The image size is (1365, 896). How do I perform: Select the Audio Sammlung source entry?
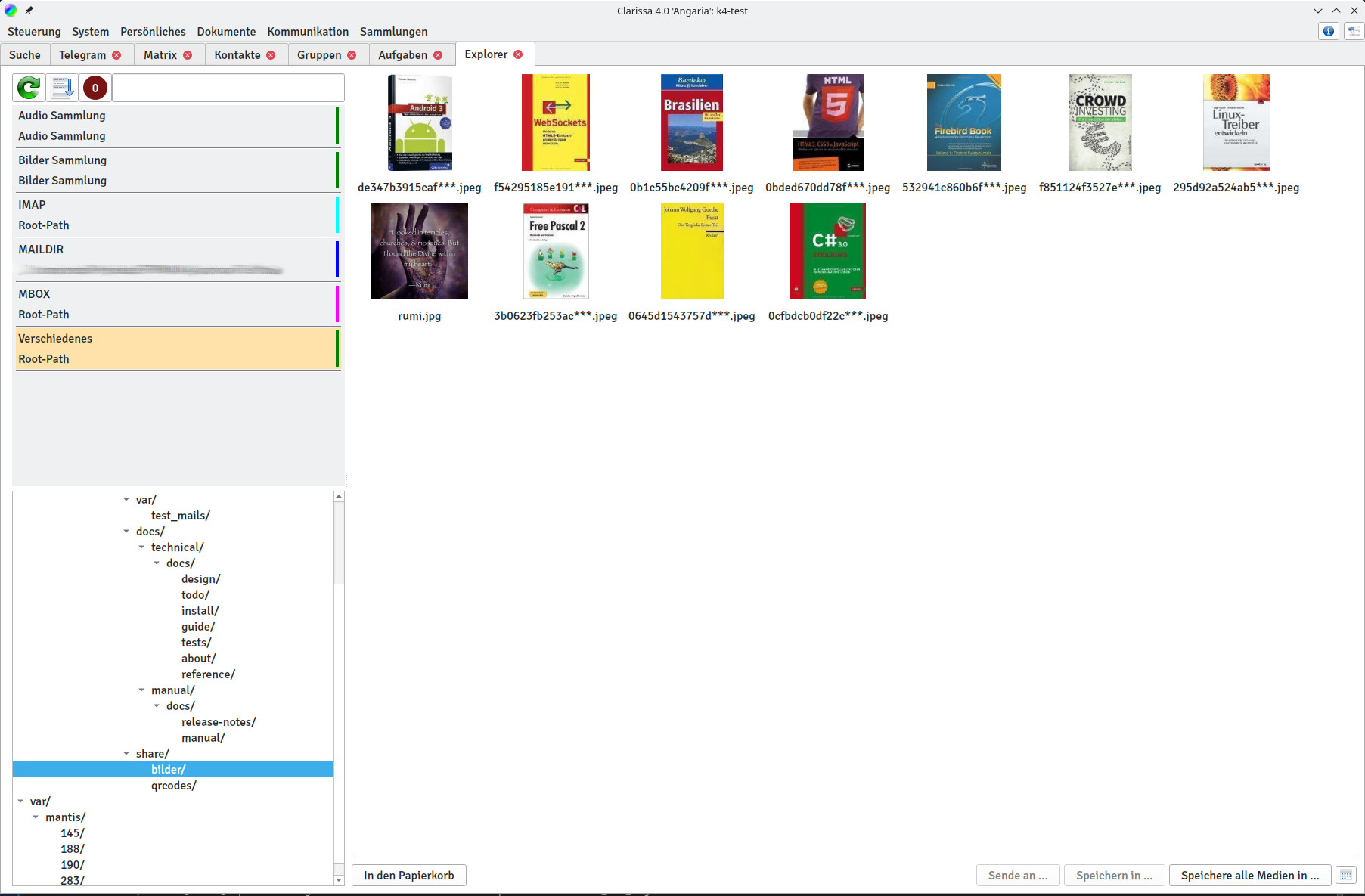coord(178,126)
